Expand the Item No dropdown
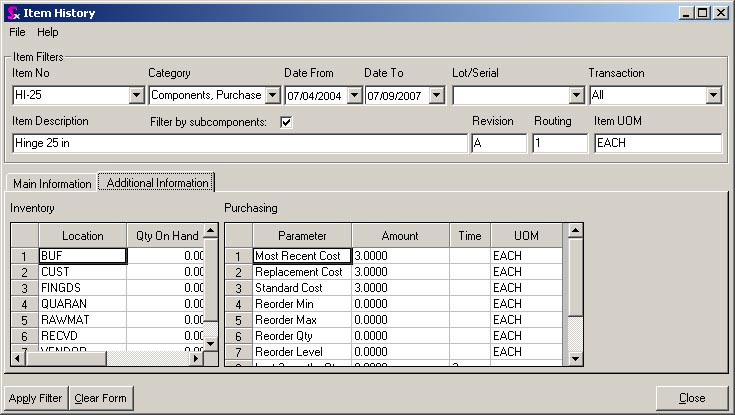 tap(137, 96)
